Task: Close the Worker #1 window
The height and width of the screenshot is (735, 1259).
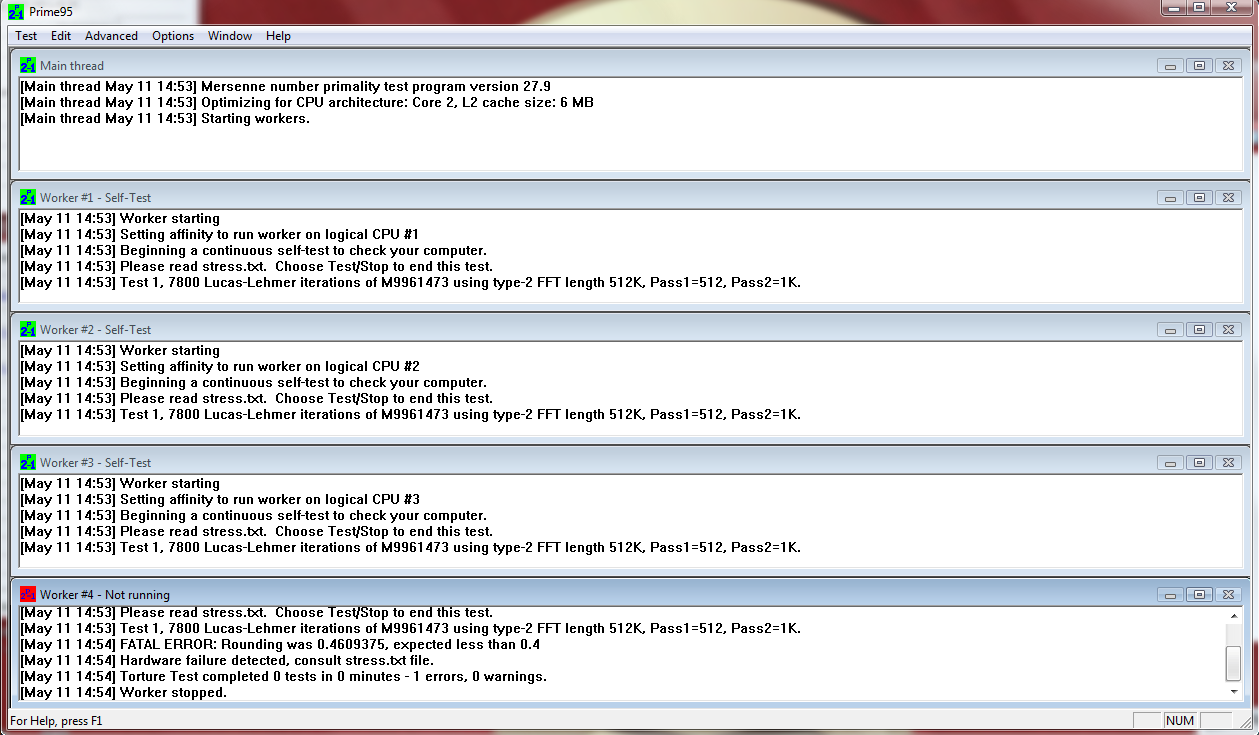Action: pyautogui.click(x=1228, y=198)
